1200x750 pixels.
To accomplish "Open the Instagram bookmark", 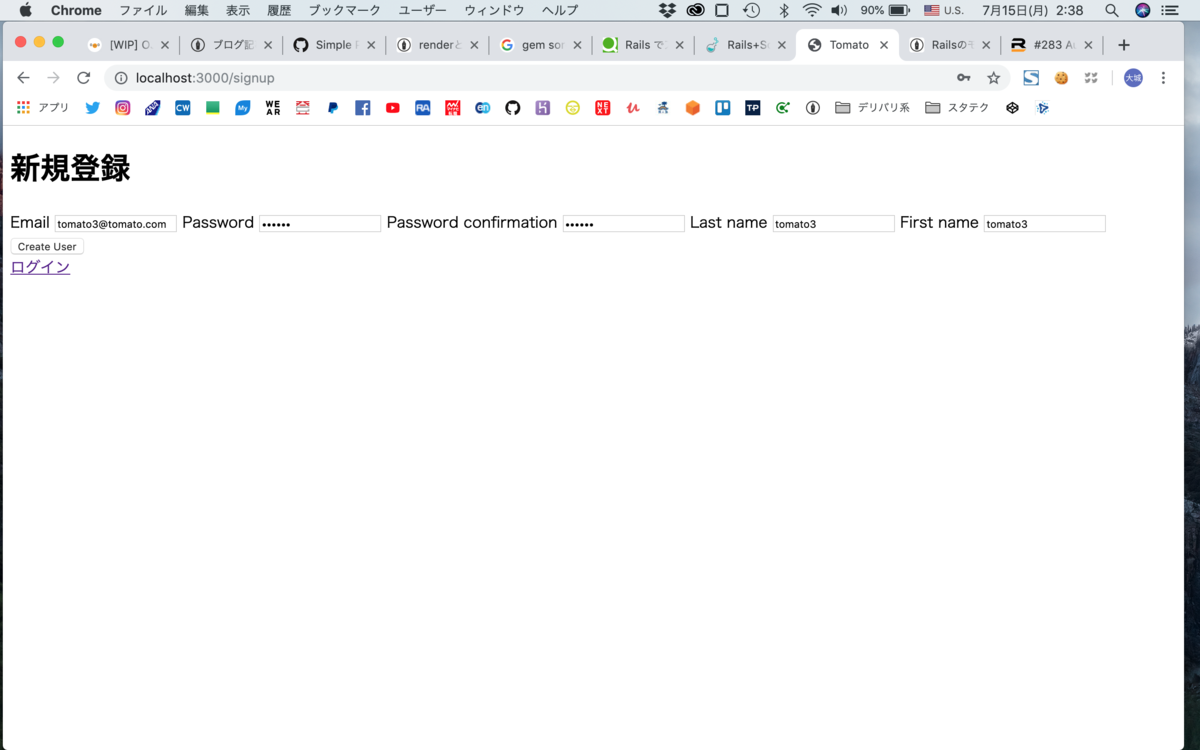I will tap(122, 107).
